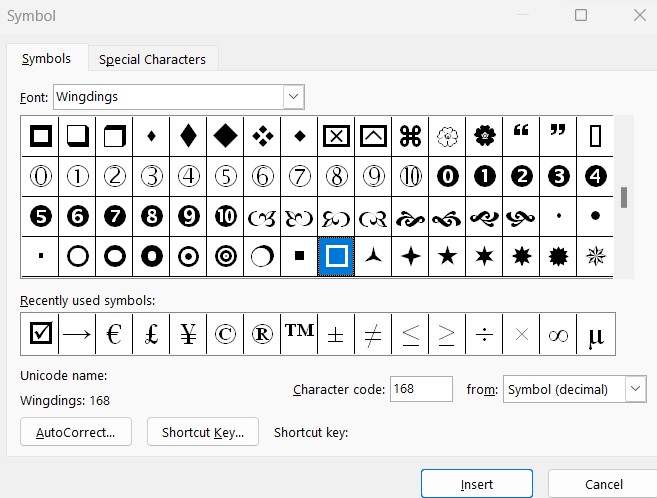Choose the shadowed empty box symbol
The width and height of the screenshot is (657, 498).
pos(78,135)
